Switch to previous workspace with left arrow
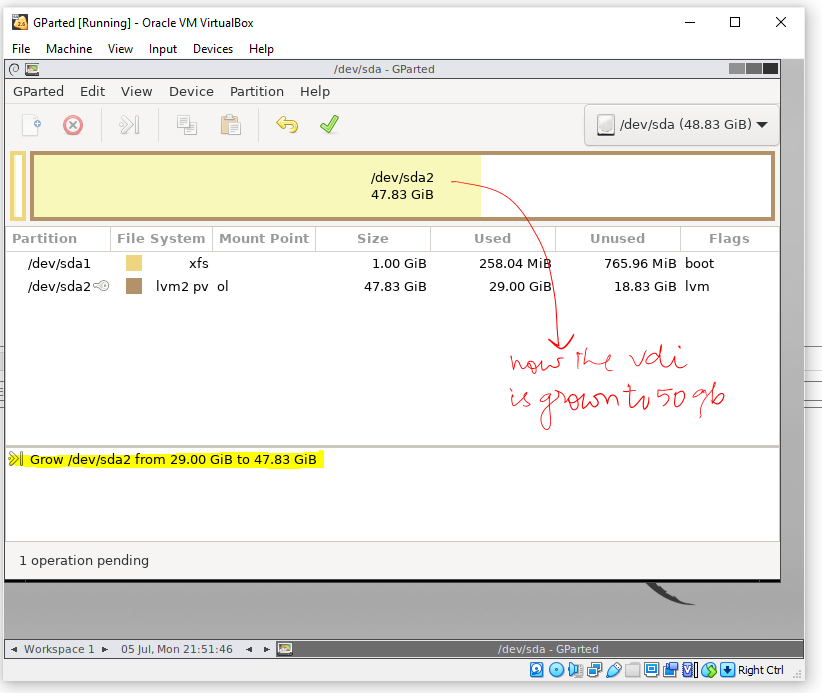 (x=14, y=649)
